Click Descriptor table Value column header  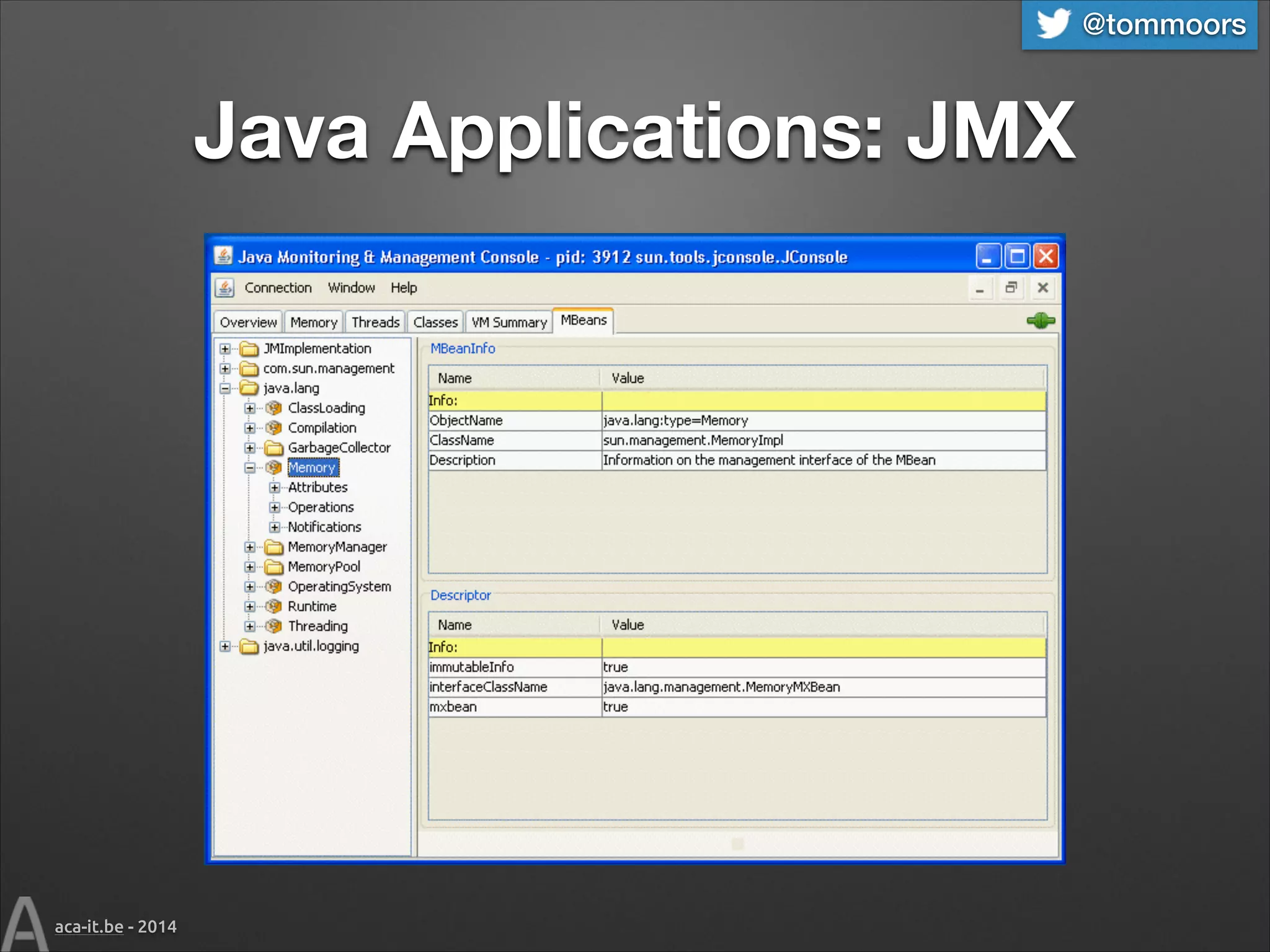(823, 625)
